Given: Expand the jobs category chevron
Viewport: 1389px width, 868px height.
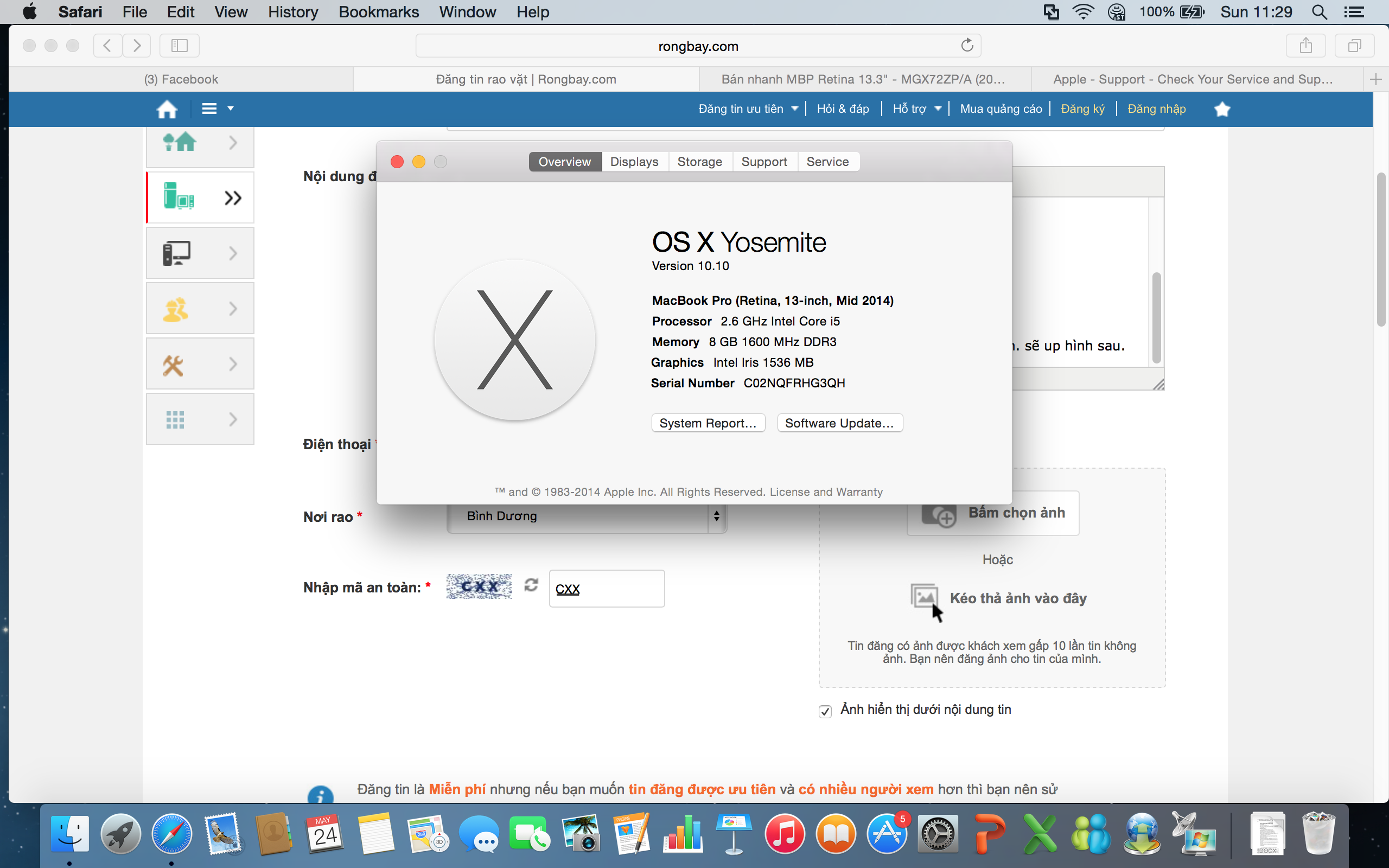Looking at the screenshot, I should 233,309.
